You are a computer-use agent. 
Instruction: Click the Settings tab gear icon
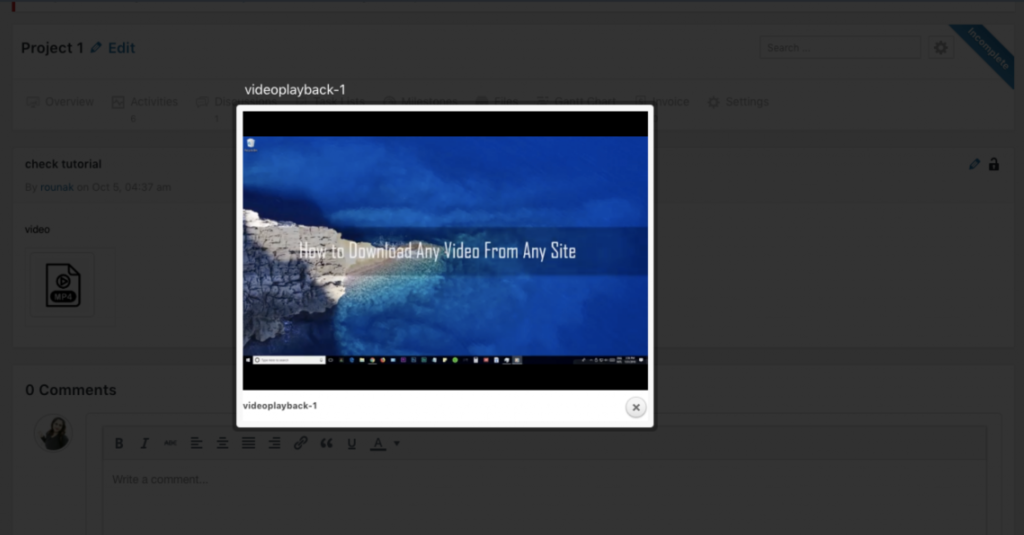point(714,102)
